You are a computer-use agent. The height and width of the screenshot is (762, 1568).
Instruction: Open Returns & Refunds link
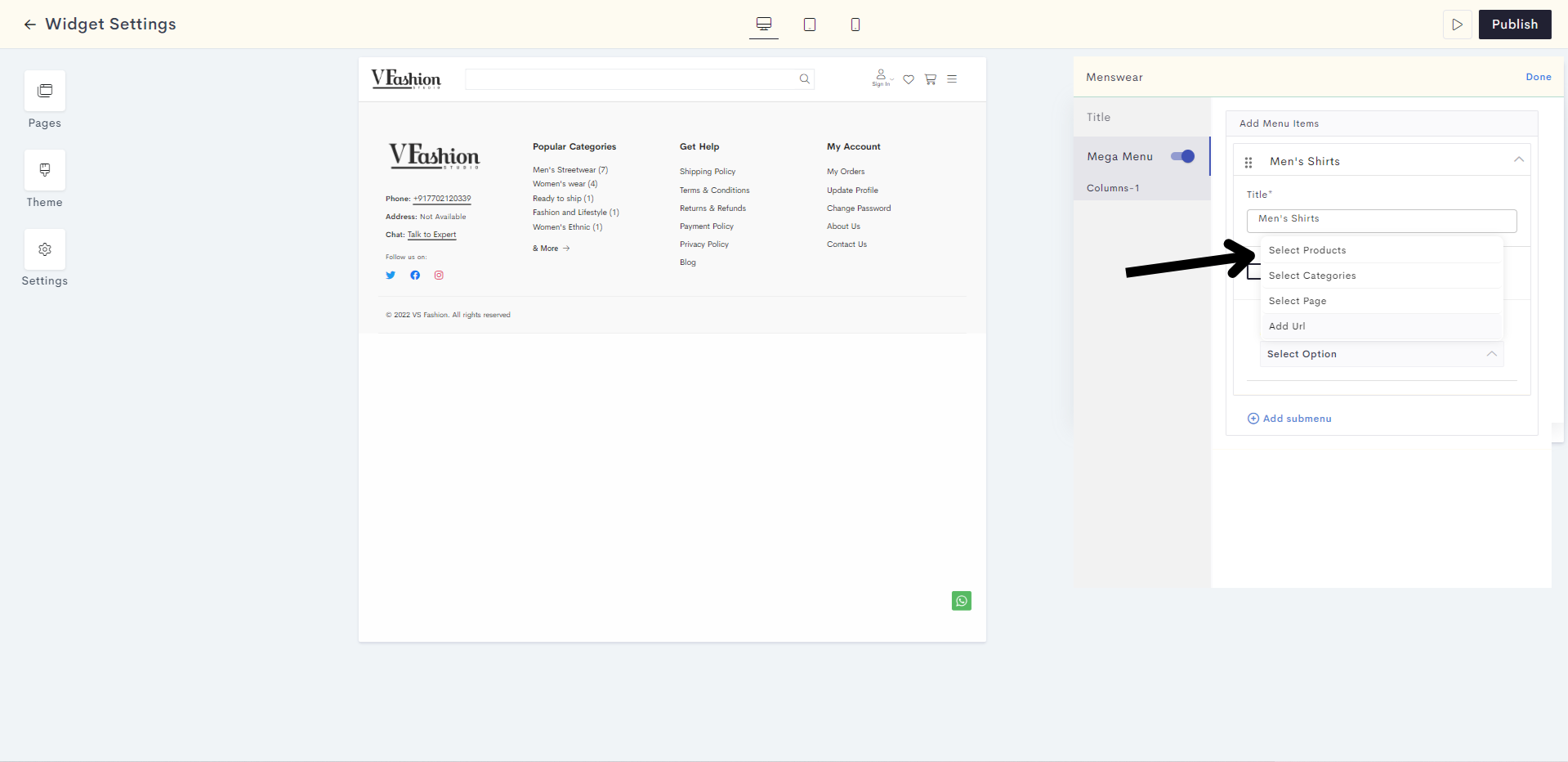[x=713, y=208]
